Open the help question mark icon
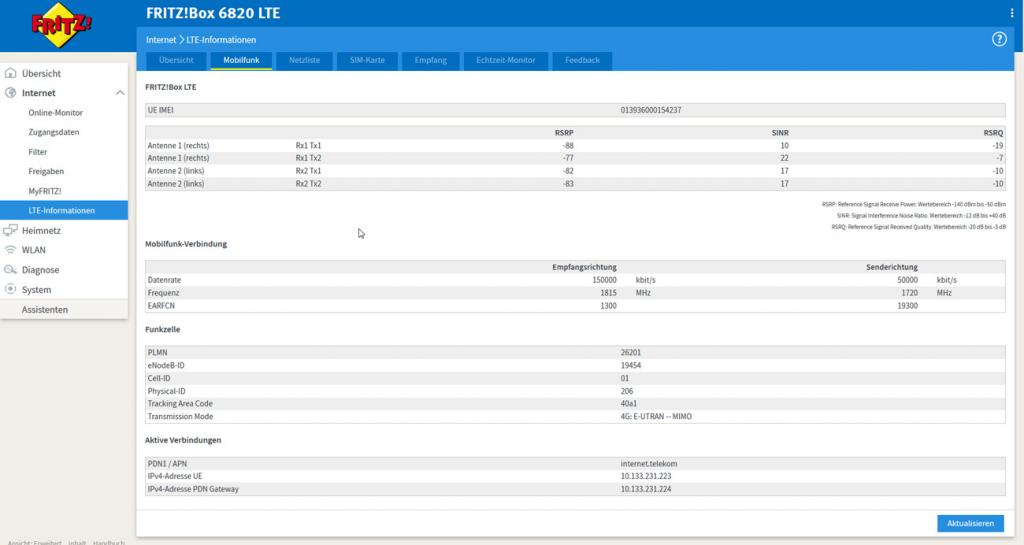The width and height of the screenshot is (1024, 545). (x=999, y=39)
